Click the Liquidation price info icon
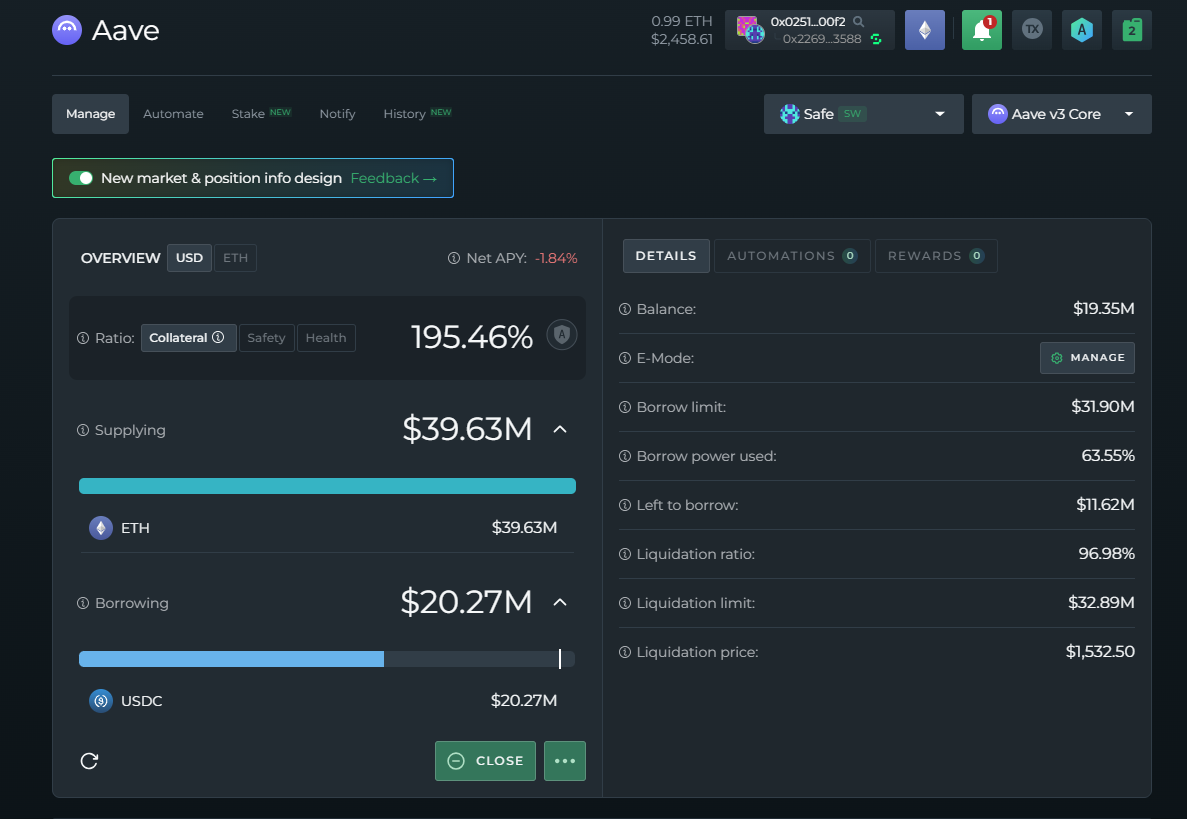The height and width of the screenshot is (819, 1187). tap(625, 652)
